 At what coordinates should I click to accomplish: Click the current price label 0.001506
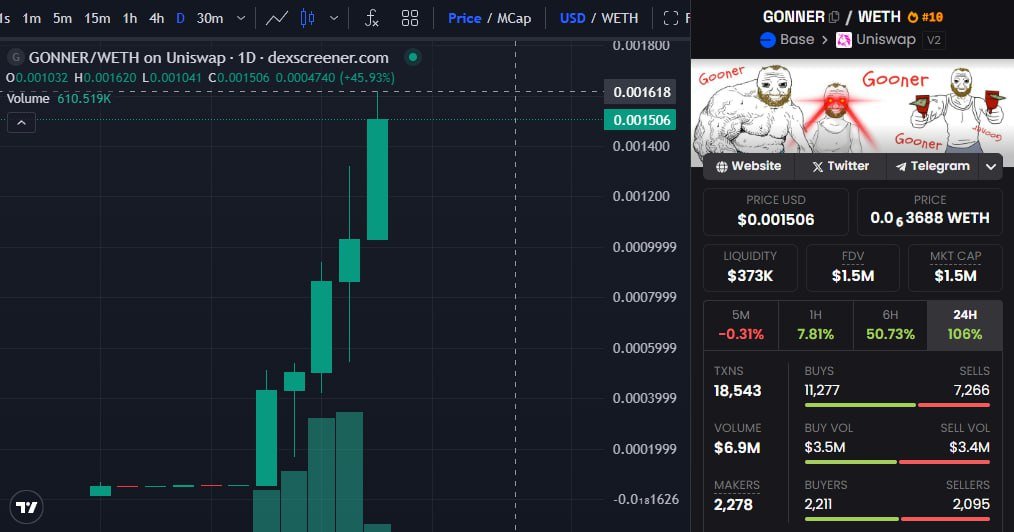tap(640, 120)
